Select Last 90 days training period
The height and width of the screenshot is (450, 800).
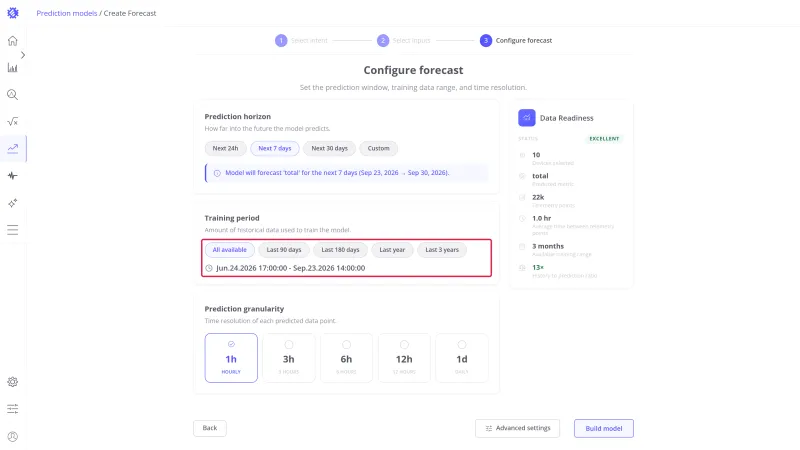[284, 250]
